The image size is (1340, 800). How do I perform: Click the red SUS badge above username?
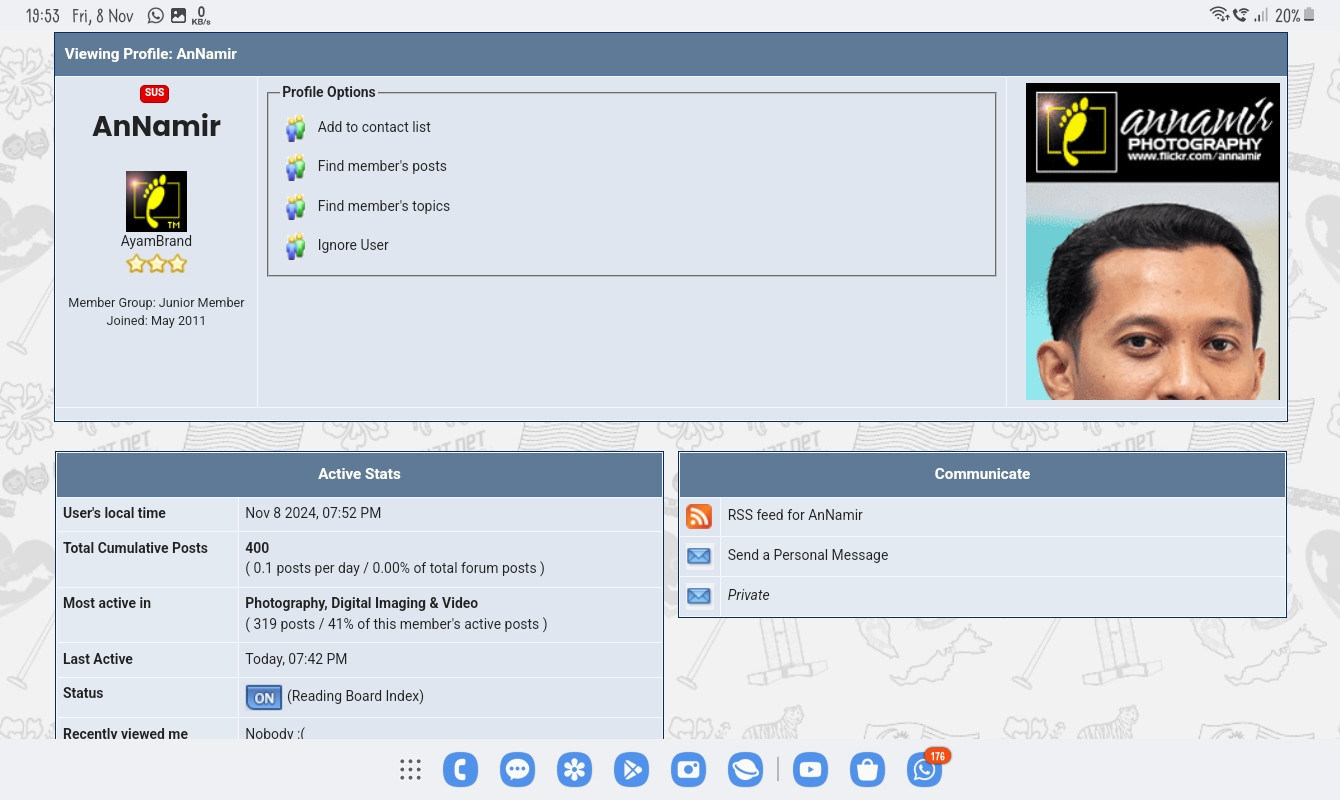coord(154,93)
